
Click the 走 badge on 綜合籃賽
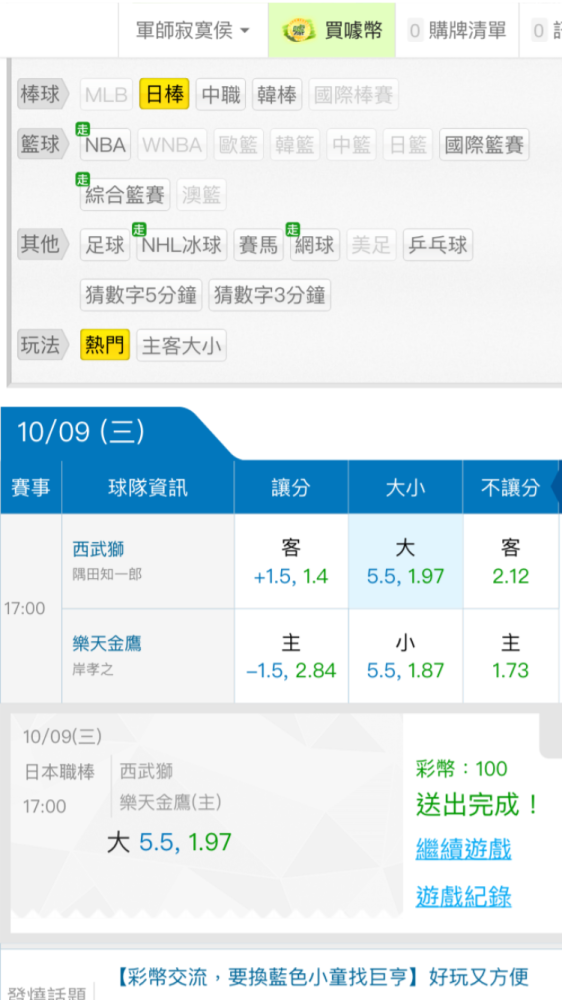coord(82,179)
